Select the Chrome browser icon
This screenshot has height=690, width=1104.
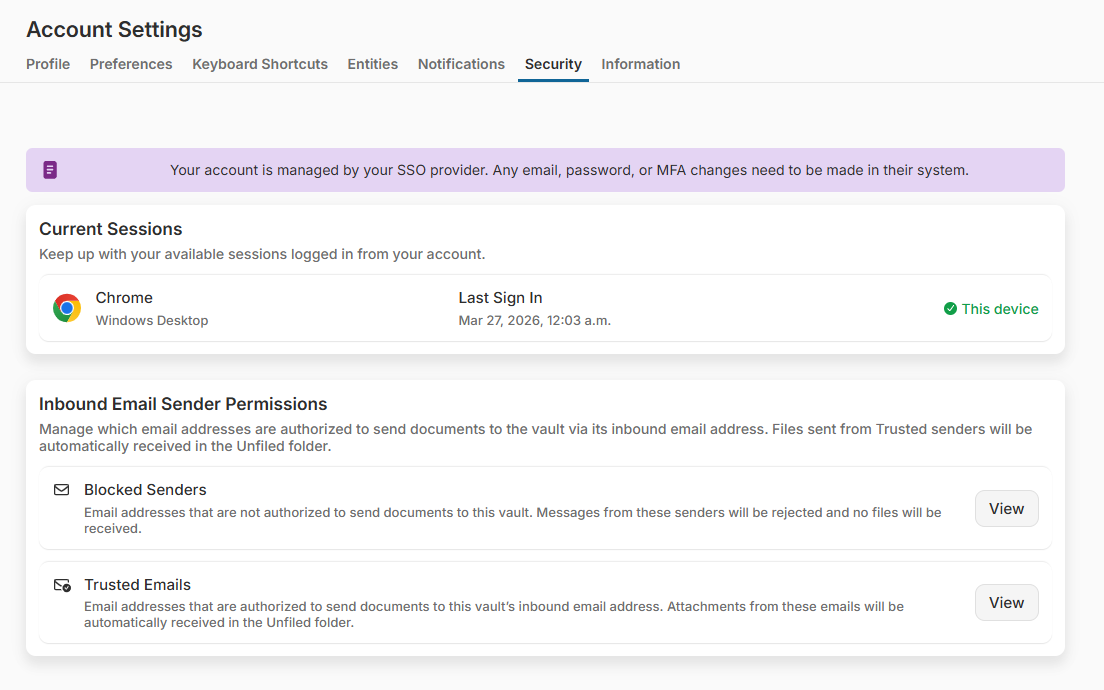click(66, 308)
